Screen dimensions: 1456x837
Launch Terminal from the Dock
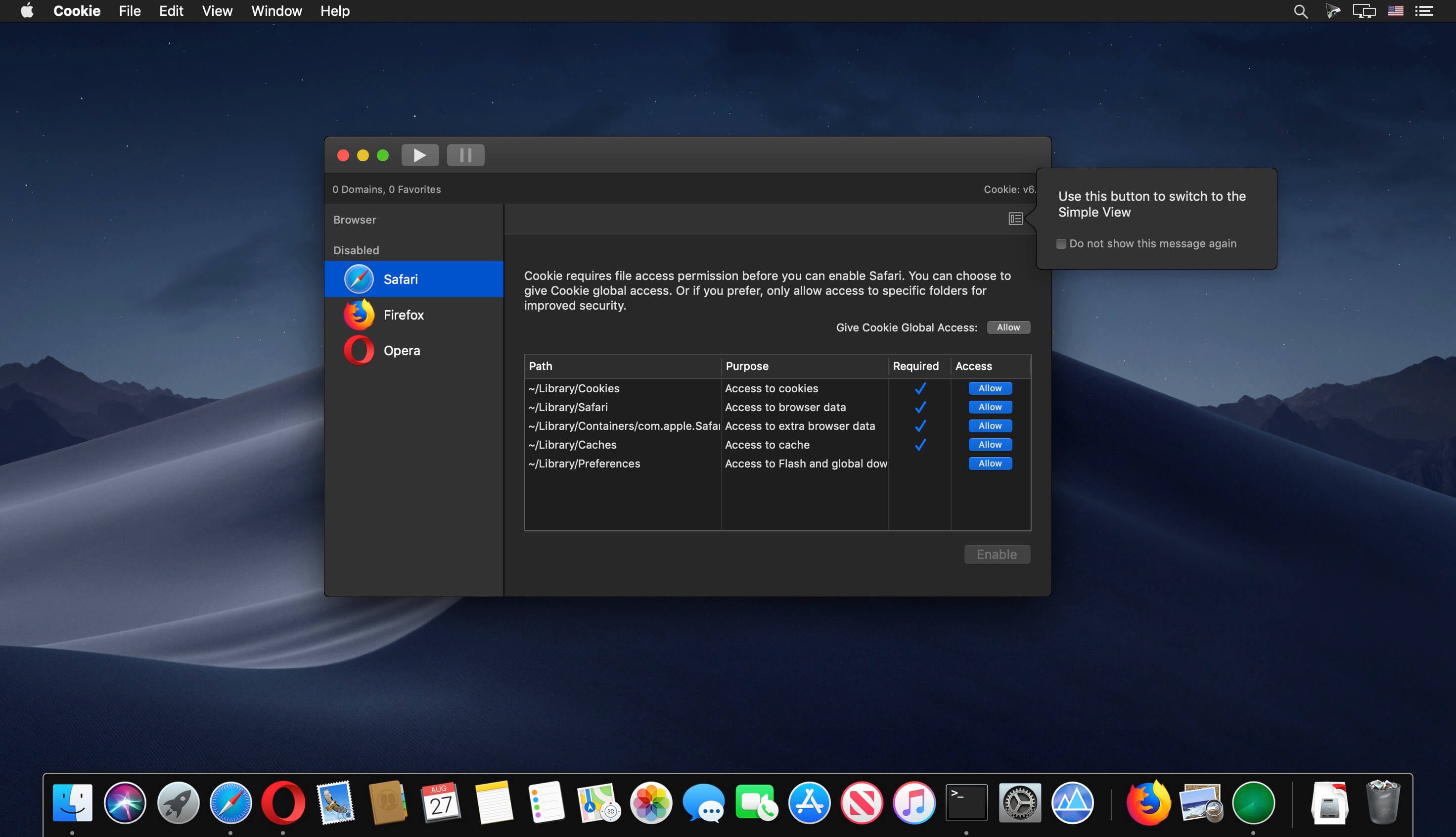pos(966,802)
